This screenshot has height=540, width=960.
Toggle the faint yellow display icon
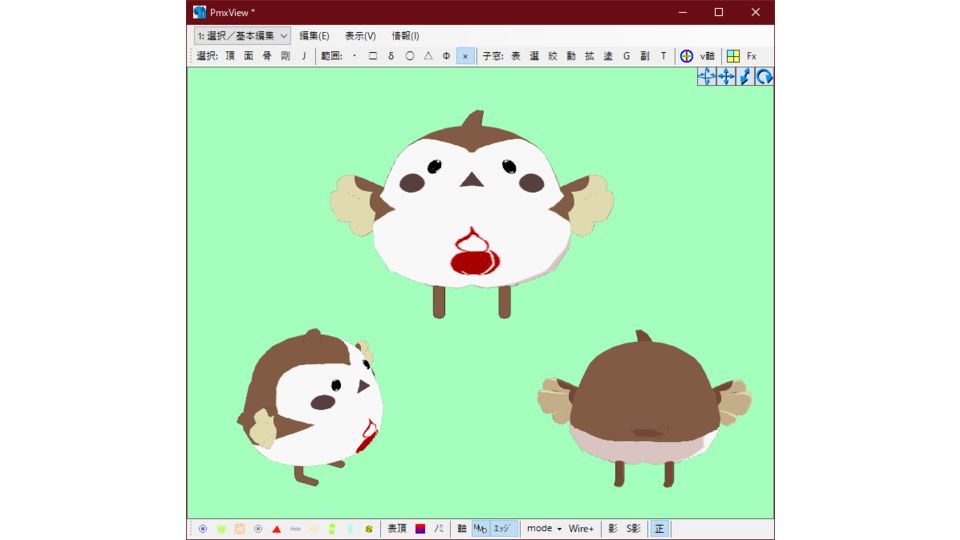click(x=313, y=528)
